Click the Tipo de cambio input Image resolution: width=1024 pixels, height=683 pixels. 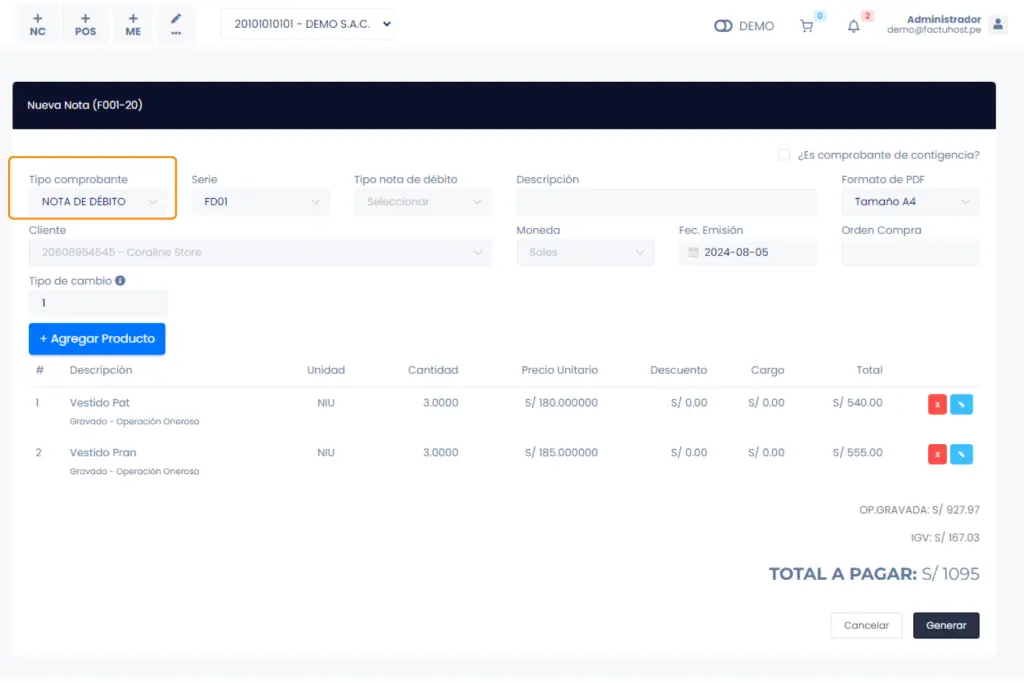(98, 303)
